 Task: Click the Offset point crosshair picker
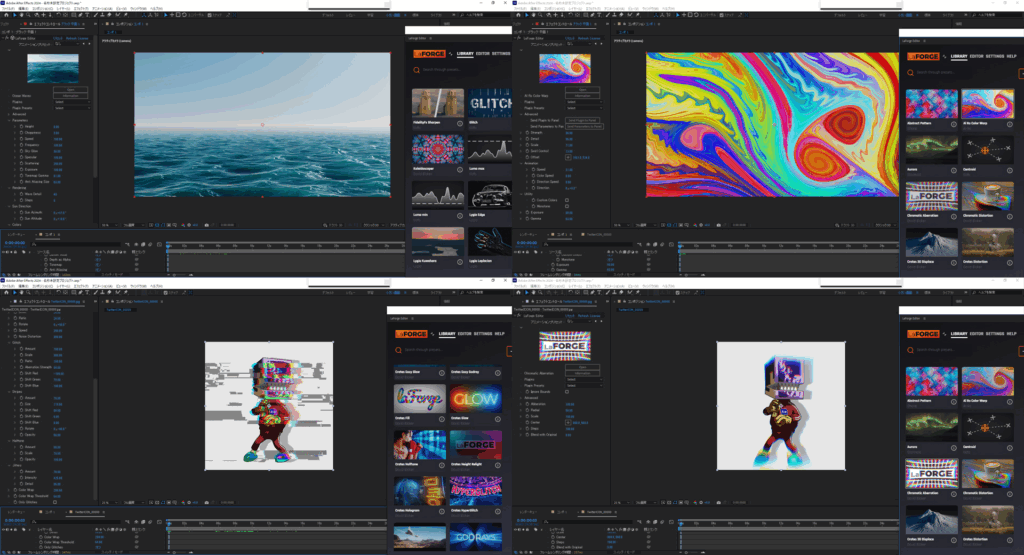(569, 158)
